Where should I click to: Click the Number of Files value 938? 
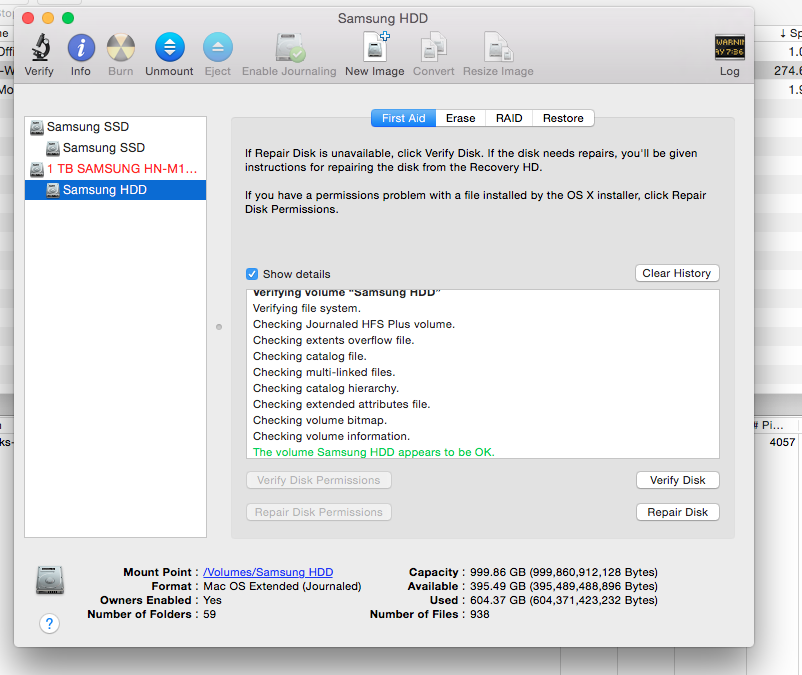[x=480, y=614]
